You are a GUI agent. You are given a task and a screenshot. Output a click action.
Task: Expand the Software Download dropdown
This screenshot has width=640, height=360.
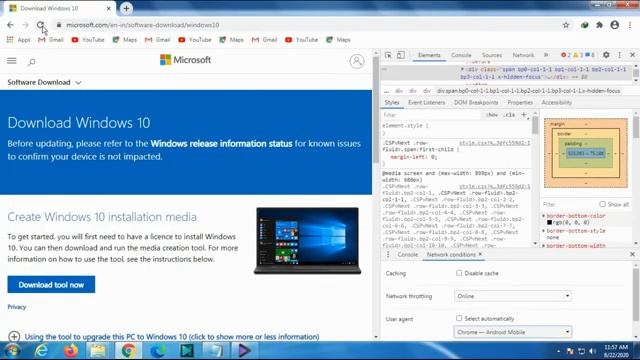click(44, 82)
